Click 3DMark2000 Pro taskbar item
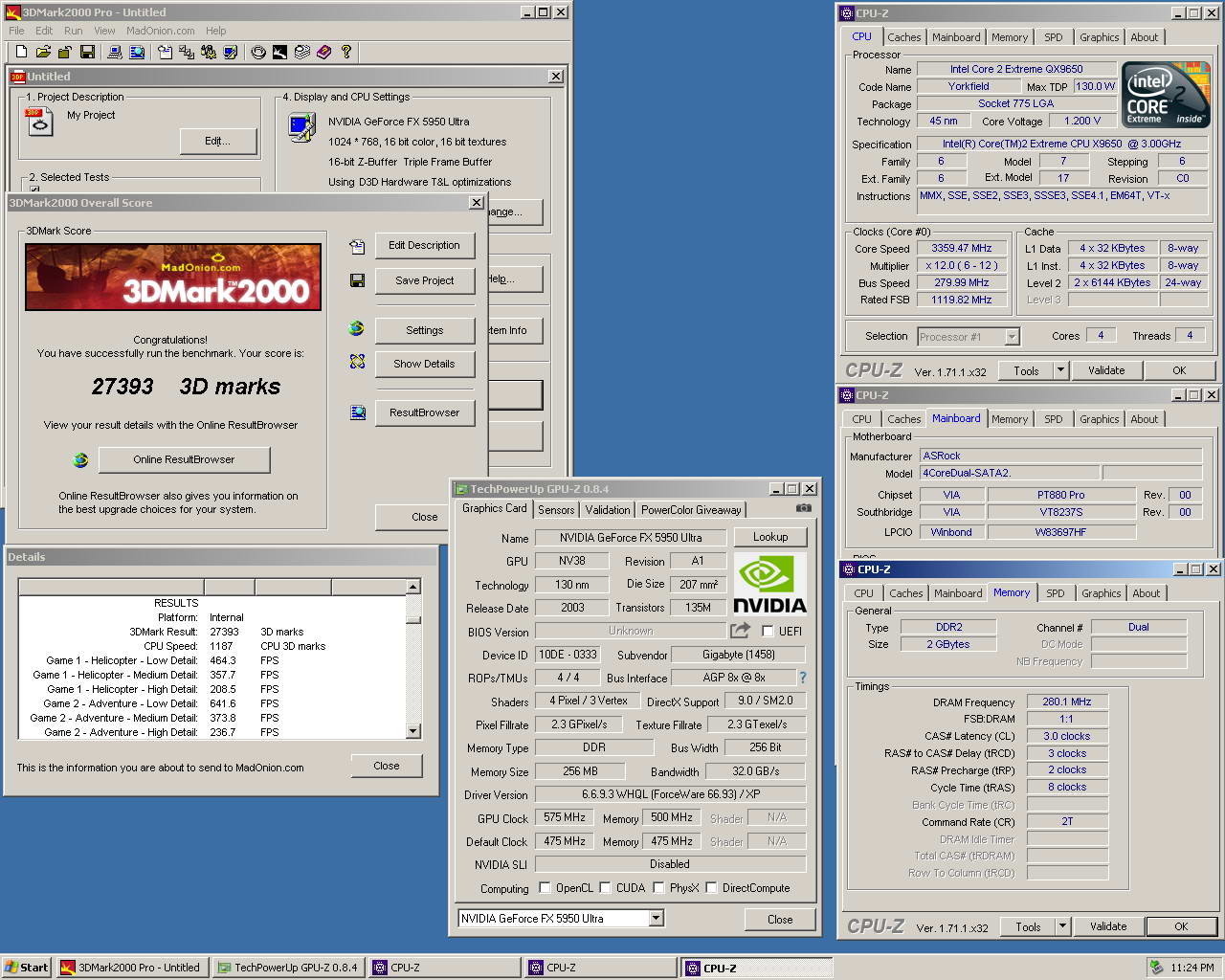The width and height of the screenshot is (1225, 980). tap(131, 968)
